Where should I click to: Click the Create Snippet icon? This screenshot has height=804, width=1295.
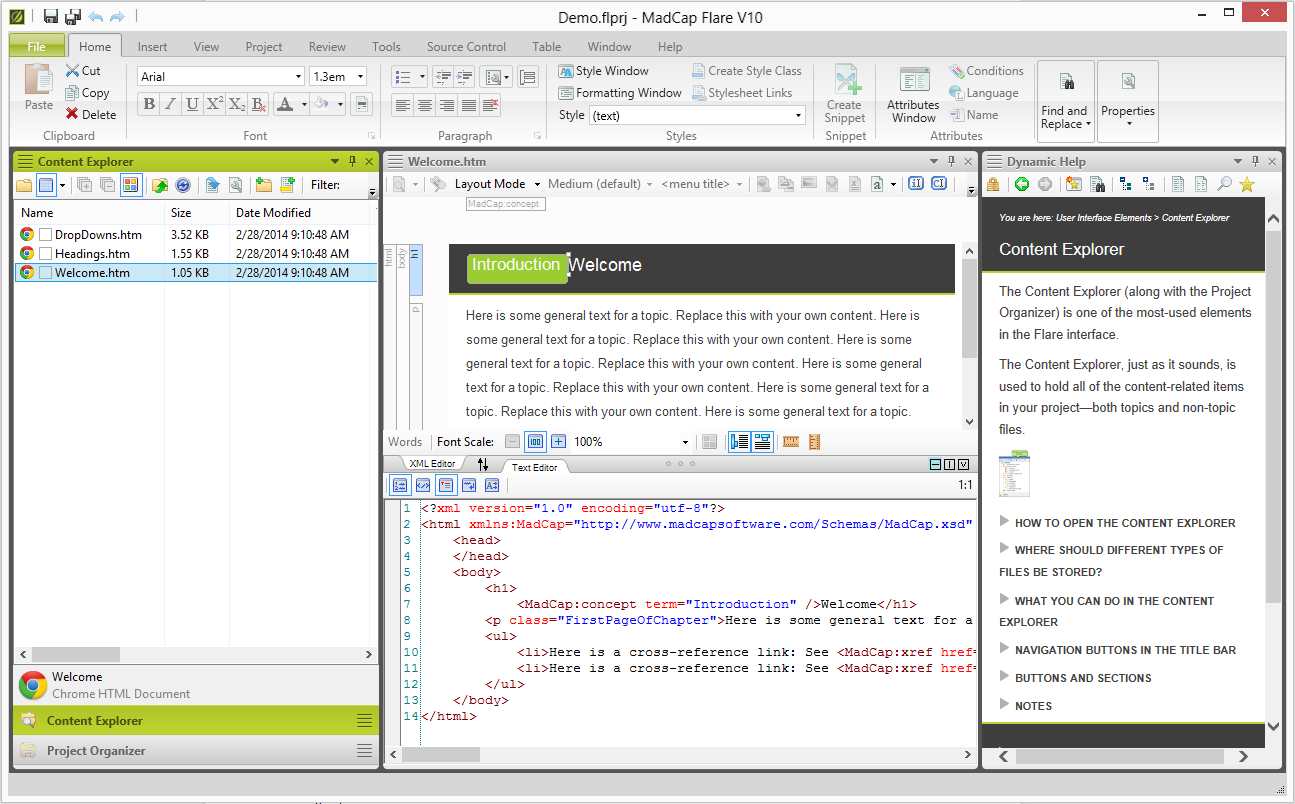pyautogui.click(x=847, y=80)
